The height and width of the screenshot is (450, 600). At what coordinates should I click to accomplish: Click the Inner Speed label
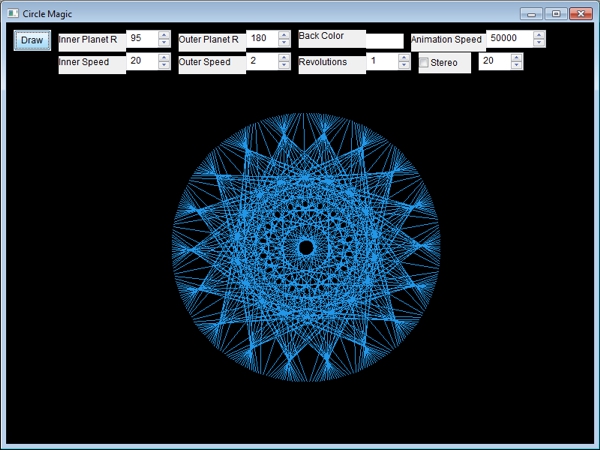(x=84, y=62)
